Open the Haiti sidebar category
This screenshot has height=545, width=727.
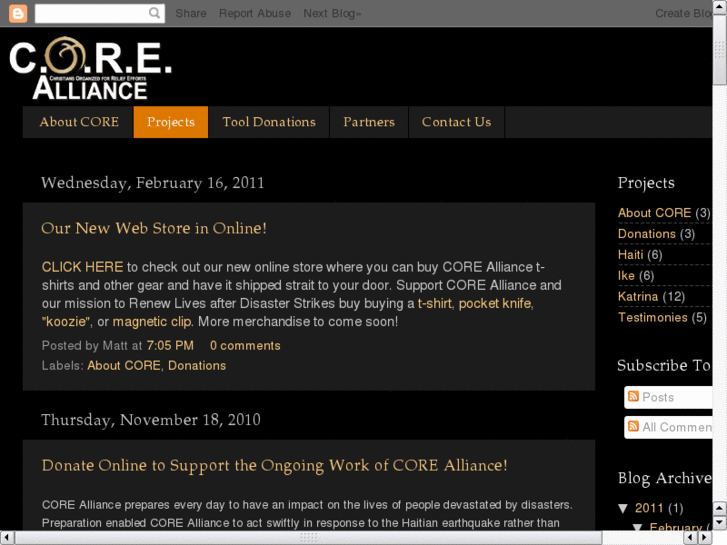click(x=631, y=255)
